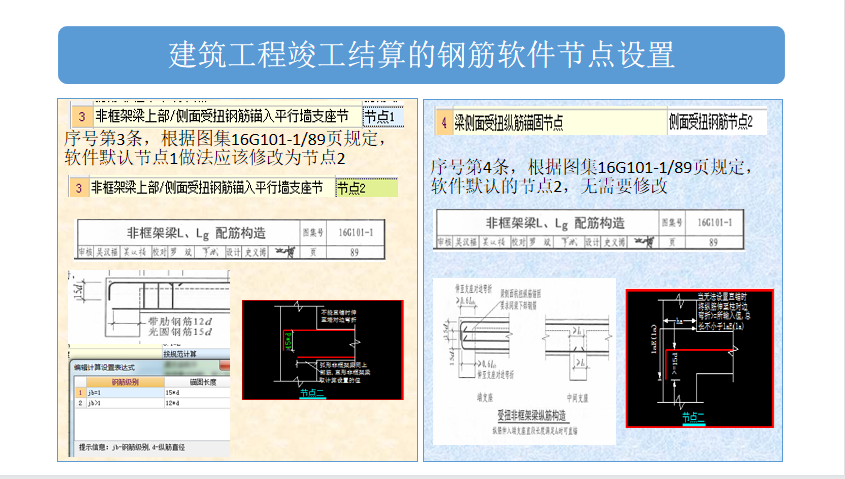Click the text '软件默认节点1做法应该修改为节点2'

coord(205,158)
